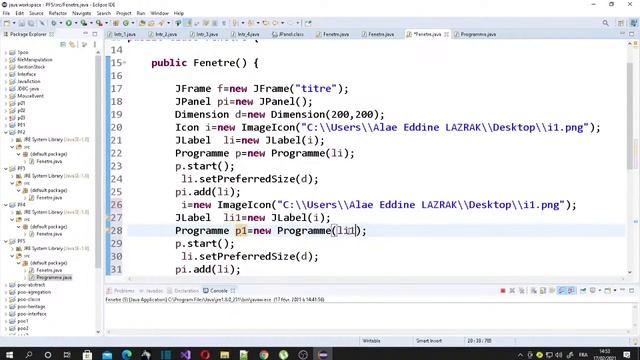The width and height of the screenshot is (640, 360).
Task: Collapse the PF2 project node
Action: (6, 132)
